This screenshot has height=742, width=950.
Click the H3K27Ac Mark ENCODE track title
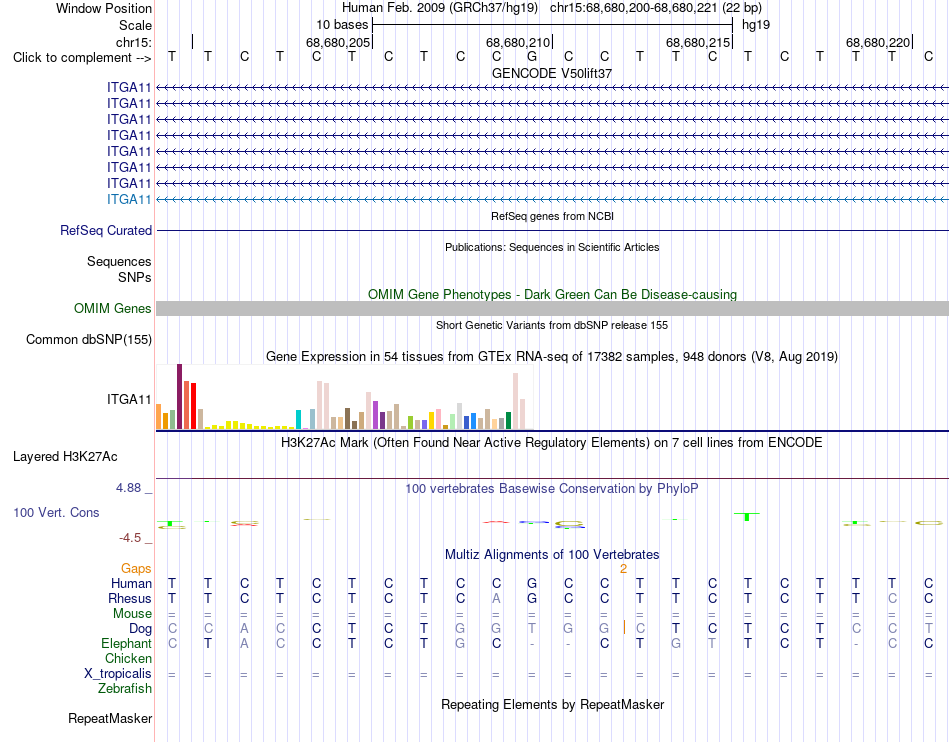tap(552, 443)
